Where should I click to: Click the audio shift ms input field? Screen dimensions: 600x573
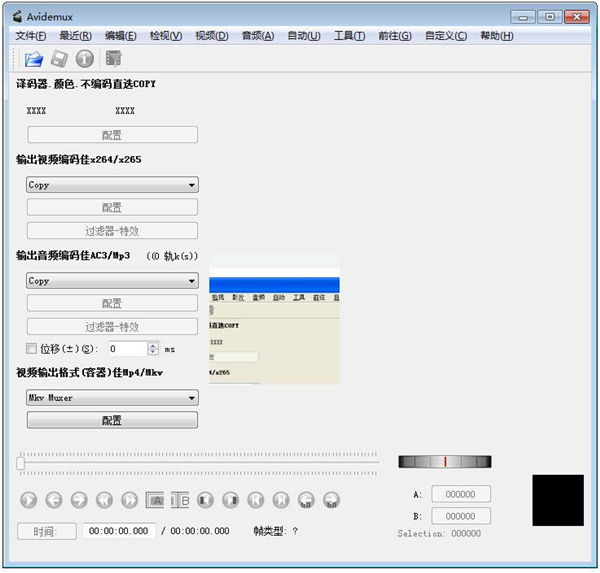tap(126, 349)
